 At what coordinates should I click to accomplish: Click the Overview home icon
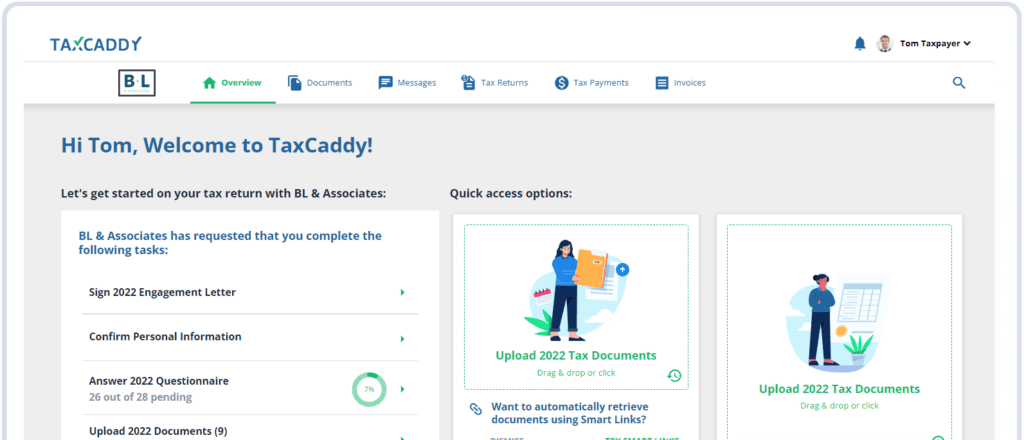(209, 83)
